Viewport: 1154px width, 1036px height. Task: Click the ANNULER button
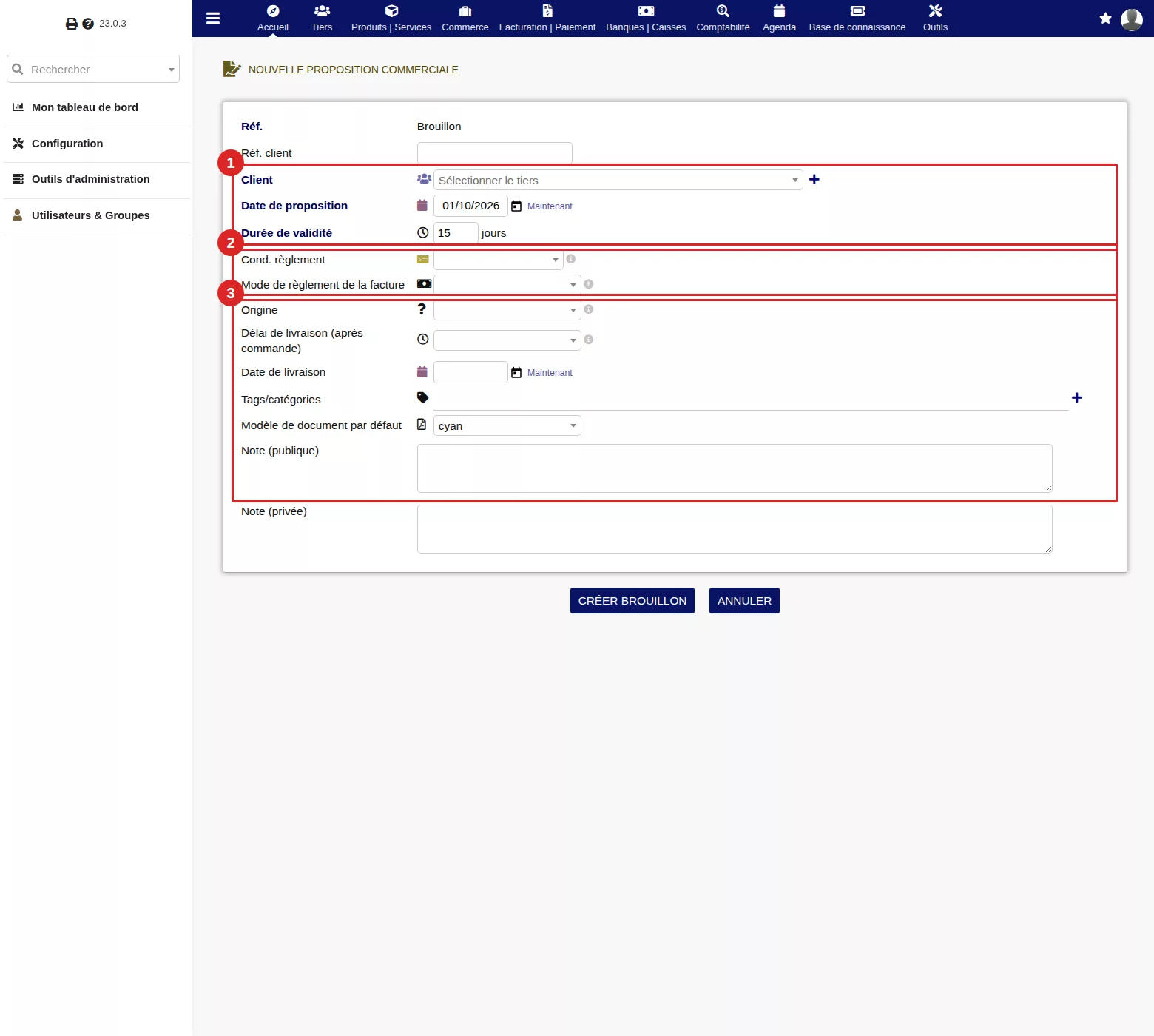(744, 601)
